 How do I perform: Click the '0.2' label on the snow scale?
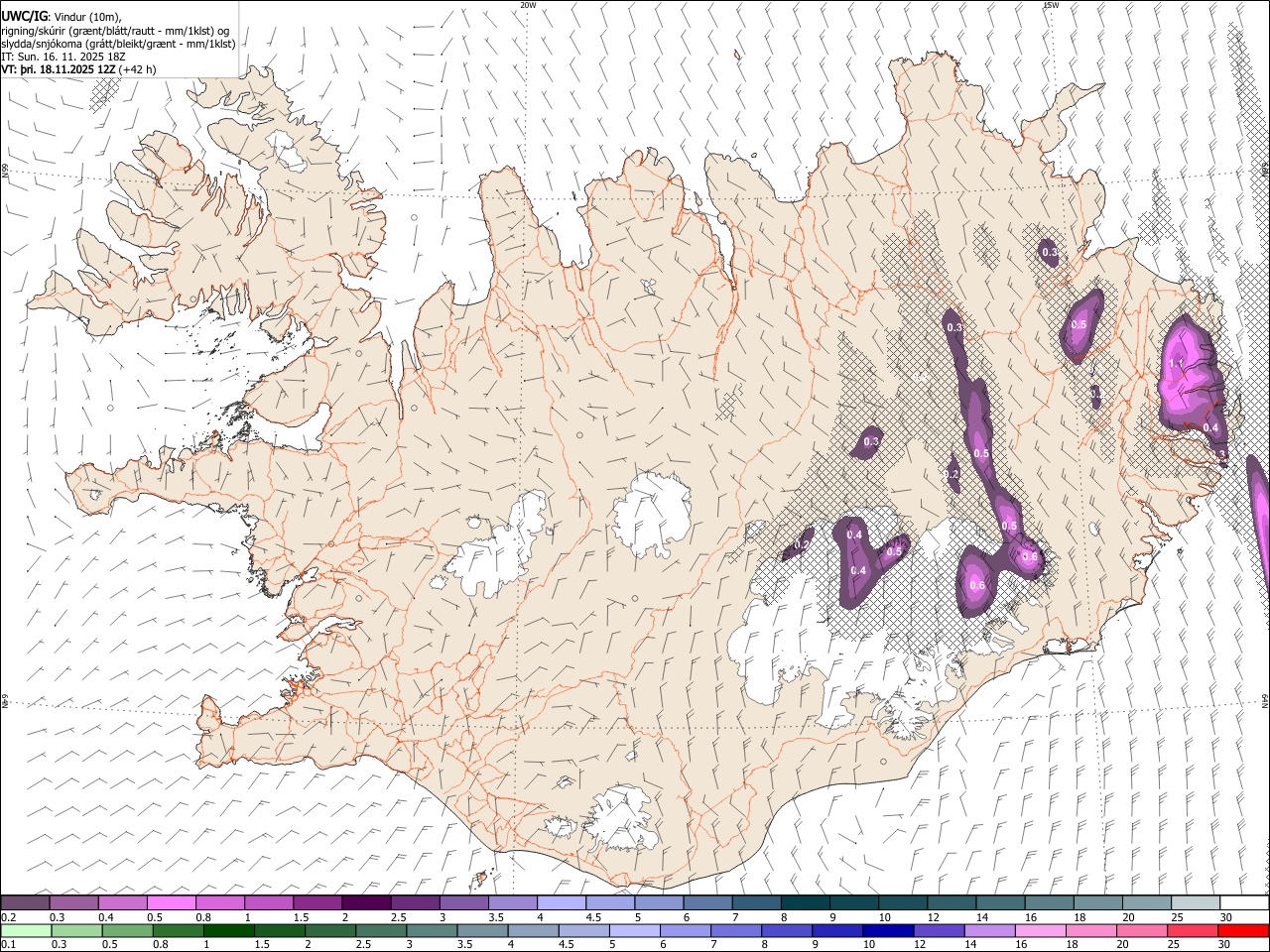[x=8, y=917]
